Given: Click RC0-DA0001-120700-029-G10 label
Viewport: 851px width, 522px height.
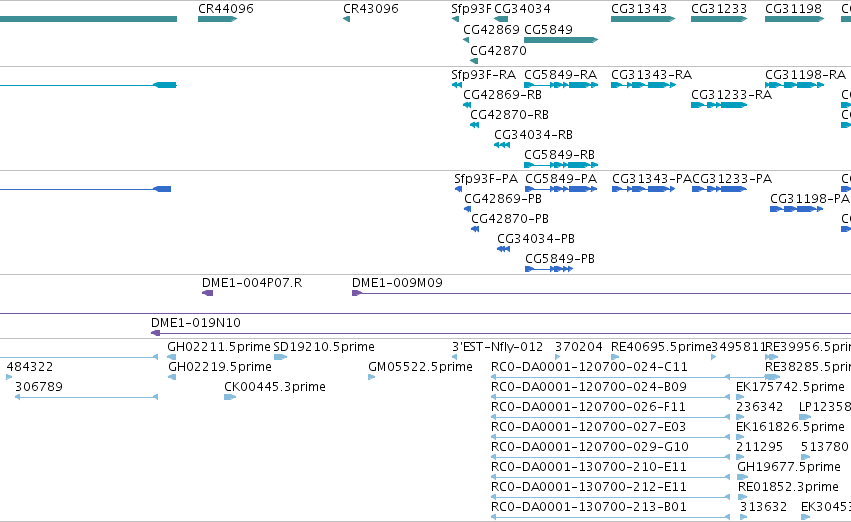Looking at the screenshot, I should click(x=589, y=447).
